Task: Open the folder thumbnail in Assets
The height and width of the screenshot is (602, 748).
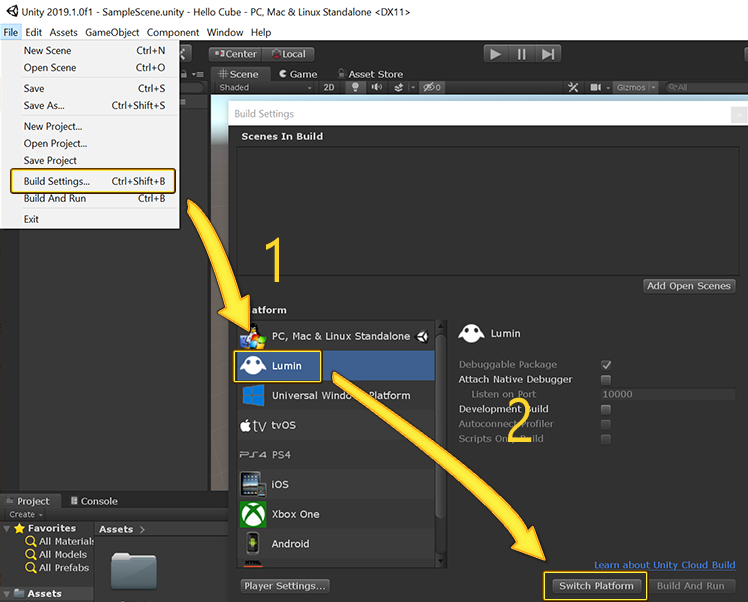Action: pyautogui.click(x=134, y=571)
